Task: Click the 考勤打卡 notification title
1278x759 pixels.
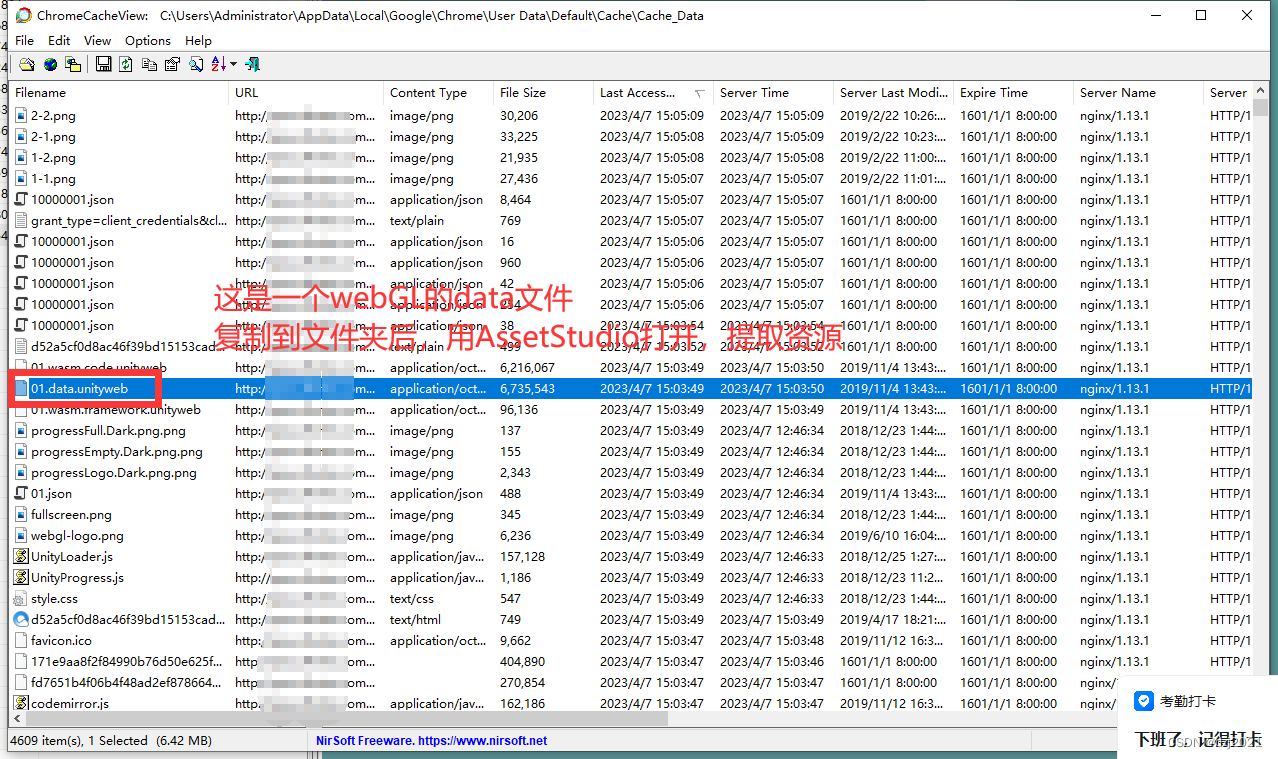Action: coord(1188,702)
